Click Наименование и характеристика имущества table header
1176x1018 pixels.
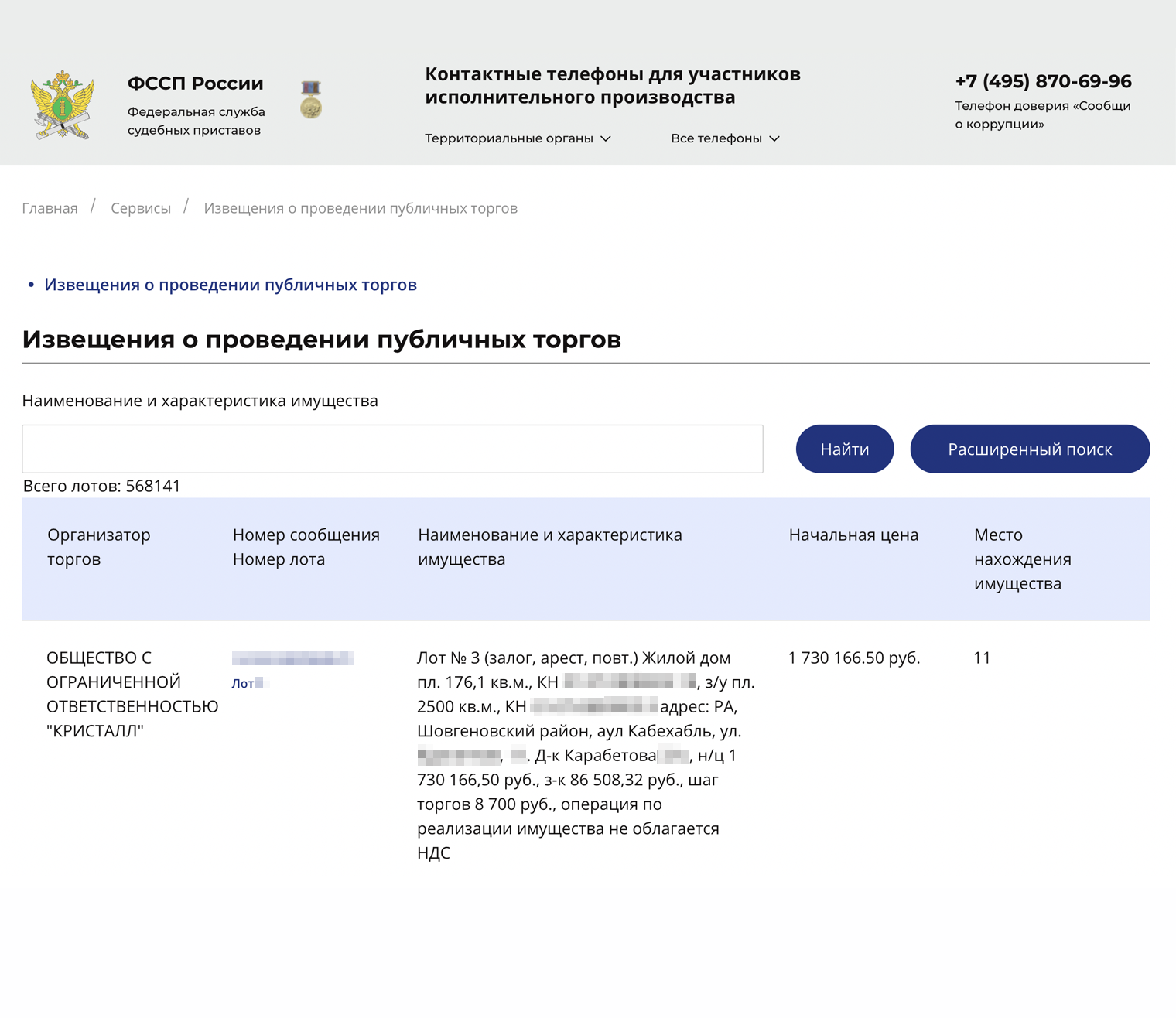(x=550, y=547)
